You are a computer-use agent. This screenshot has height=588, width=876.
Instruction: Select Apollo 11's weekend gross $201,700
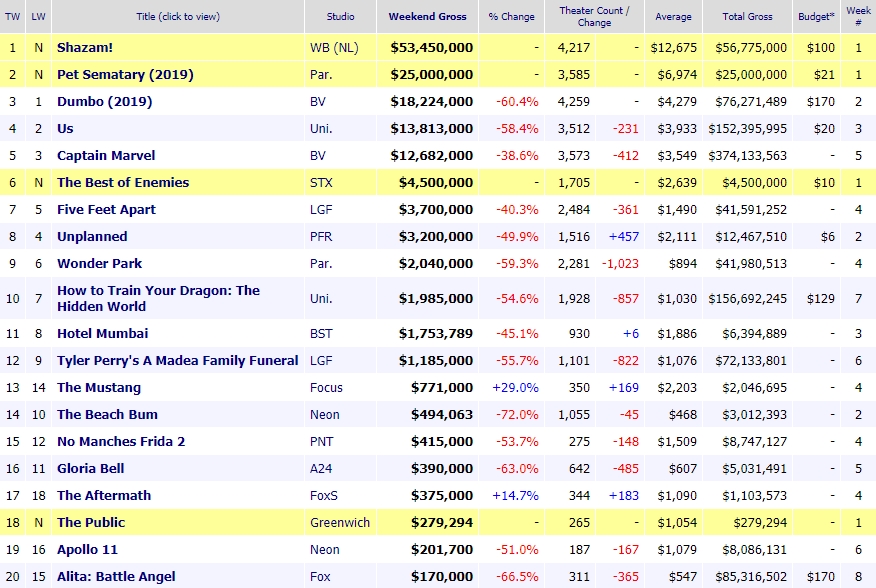pyautogui.click(x=442, y=549)
